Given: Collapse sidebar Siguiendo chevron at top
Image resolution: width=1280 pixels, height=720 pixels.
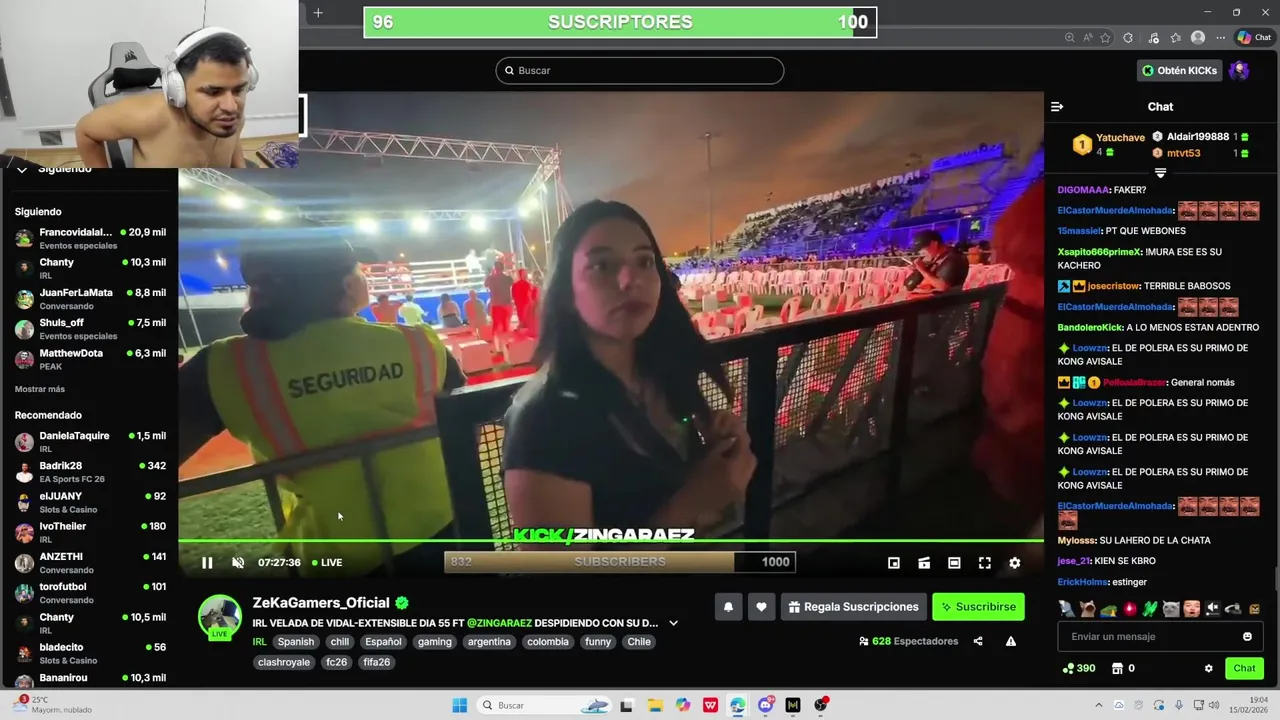Looking at the screenshot, I should coord(22,169).
